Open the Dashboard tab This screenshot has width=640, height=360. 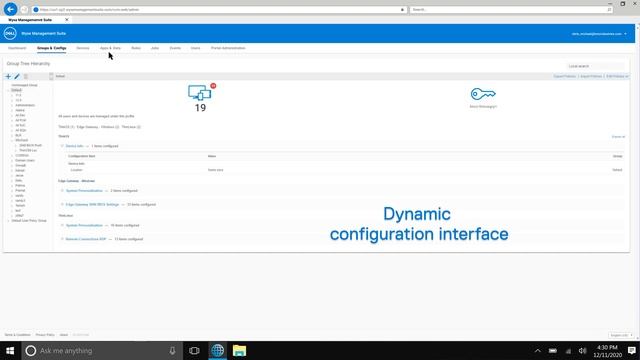tap(17, 48)
